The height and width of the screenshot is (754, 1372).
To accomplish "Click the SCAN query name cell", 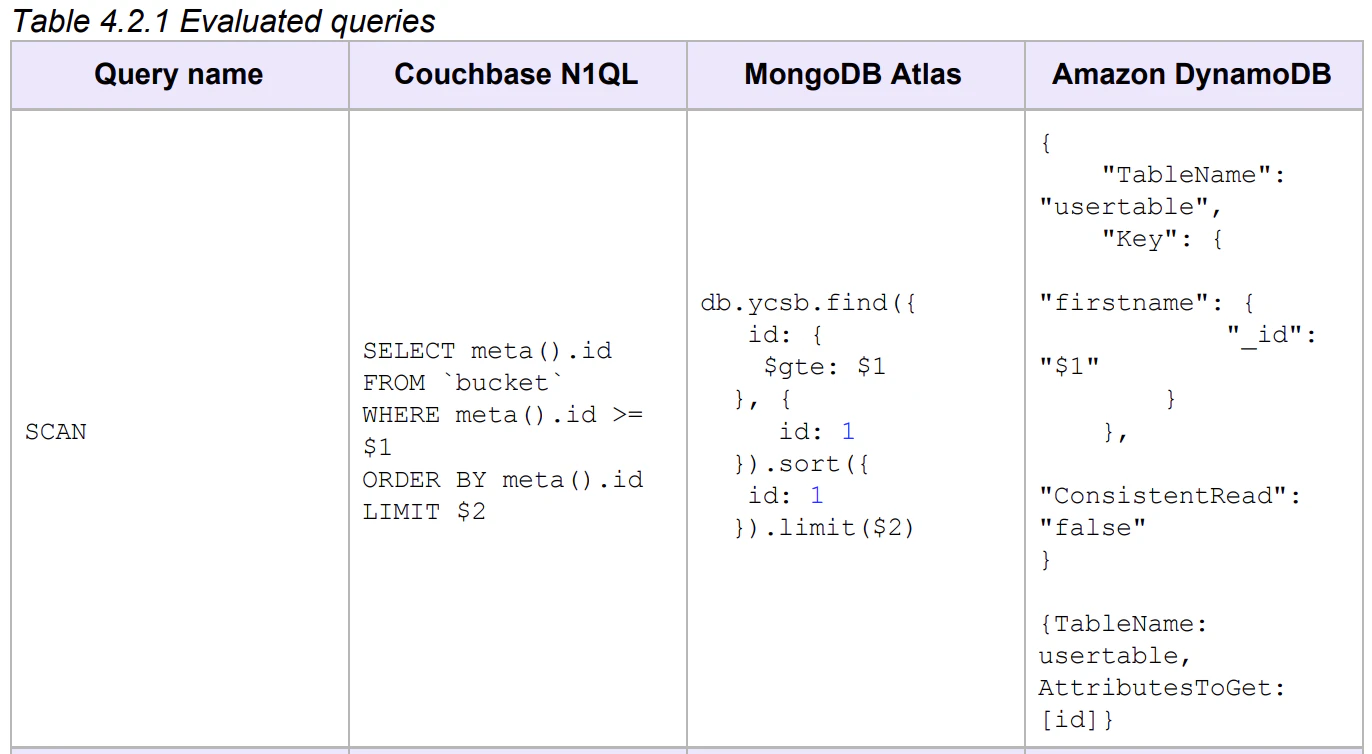I will pyautogui.click(x=56, y=432).
